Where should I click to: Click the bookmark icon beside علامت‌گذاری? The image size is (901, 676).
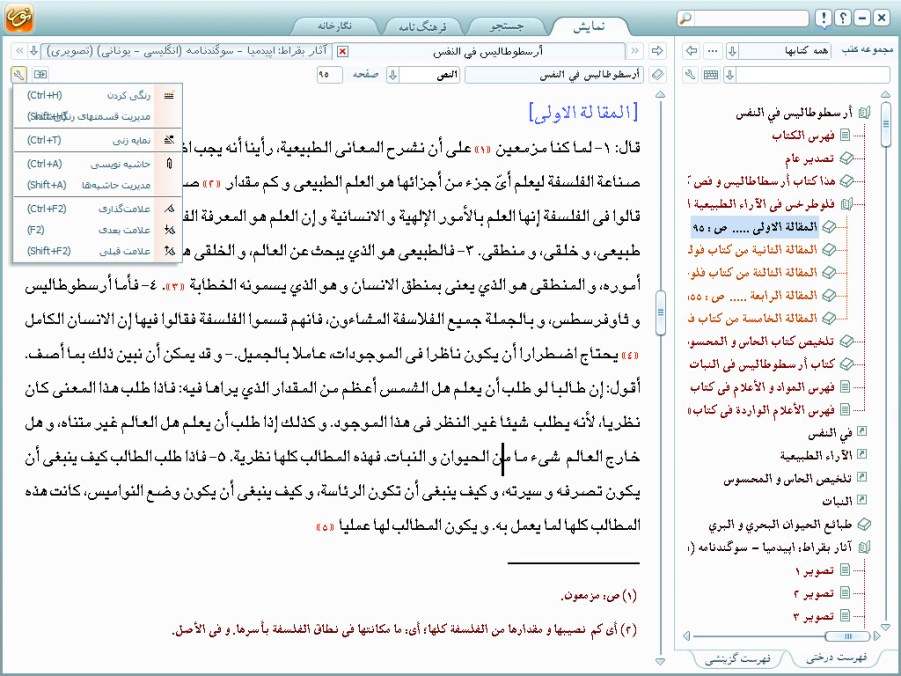click(x=169, y=208)
